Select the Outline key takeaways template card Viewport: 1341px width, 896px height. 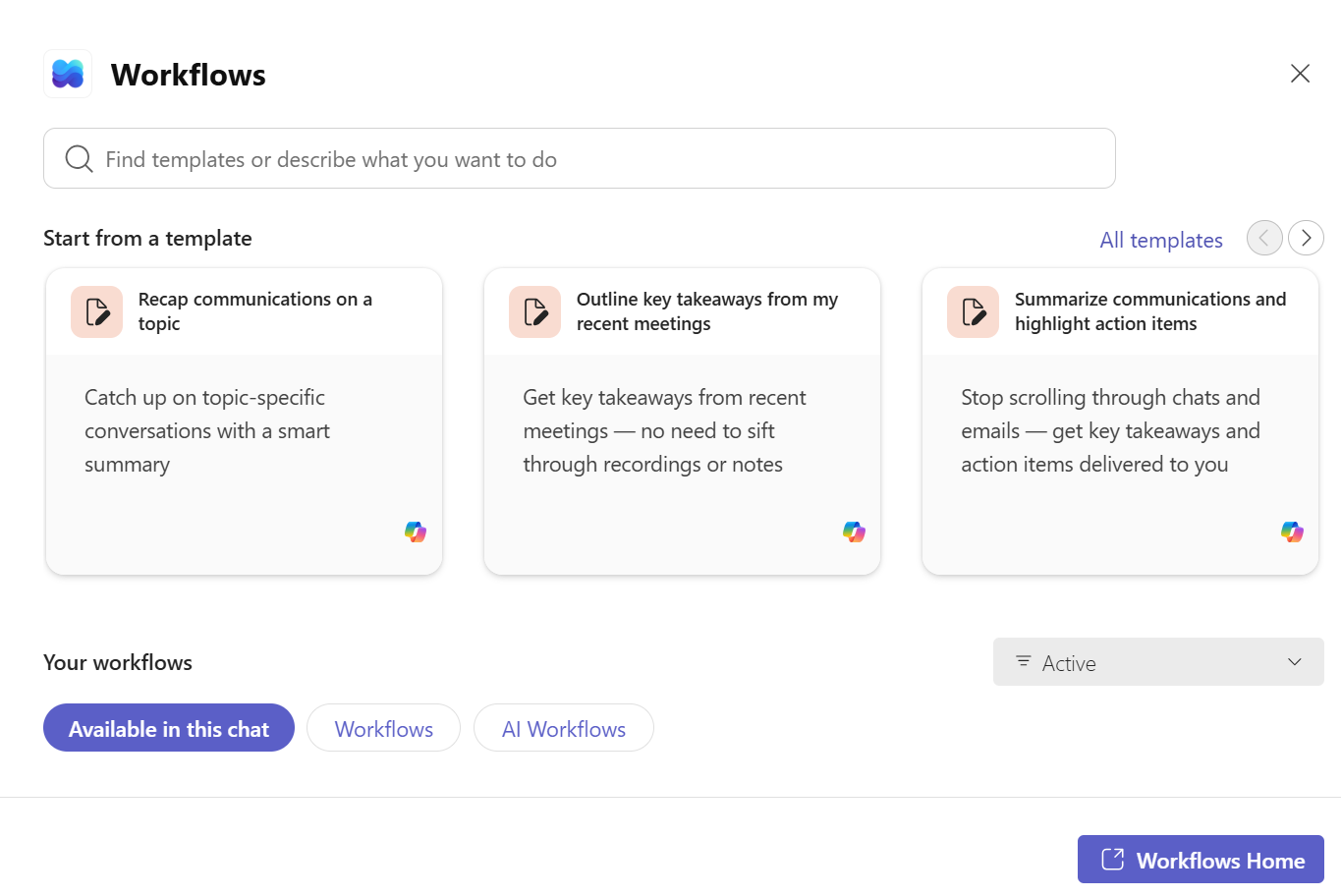(682, 420)
